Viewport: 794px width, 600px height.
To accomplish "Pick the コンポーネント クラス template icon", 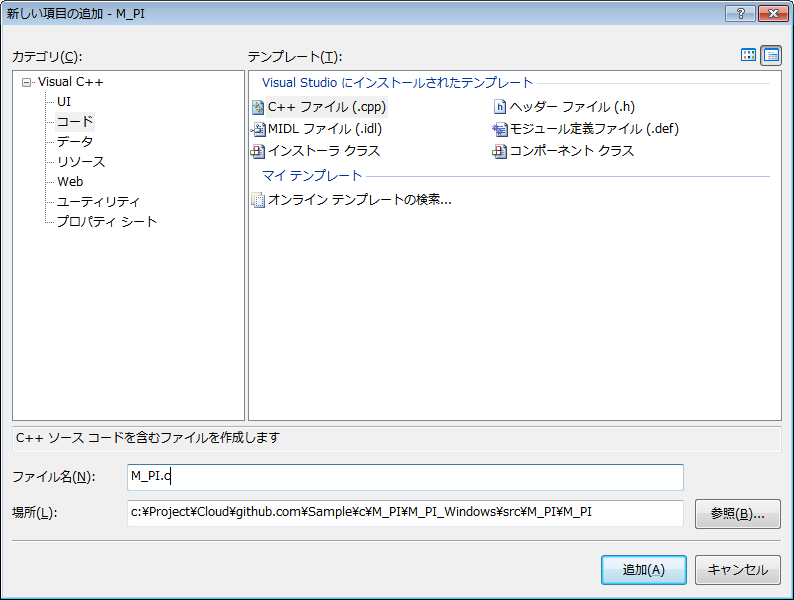I will [x=500, y=151].
